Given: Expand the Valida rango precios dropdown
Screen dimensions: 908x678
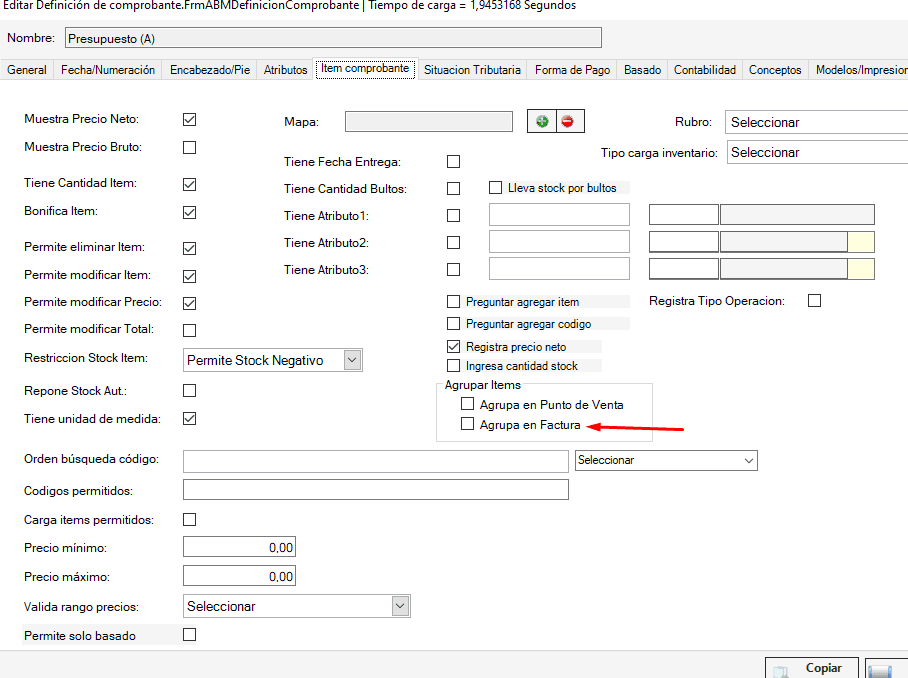Looking at the screenshot, I should click(x=400, y=606).
